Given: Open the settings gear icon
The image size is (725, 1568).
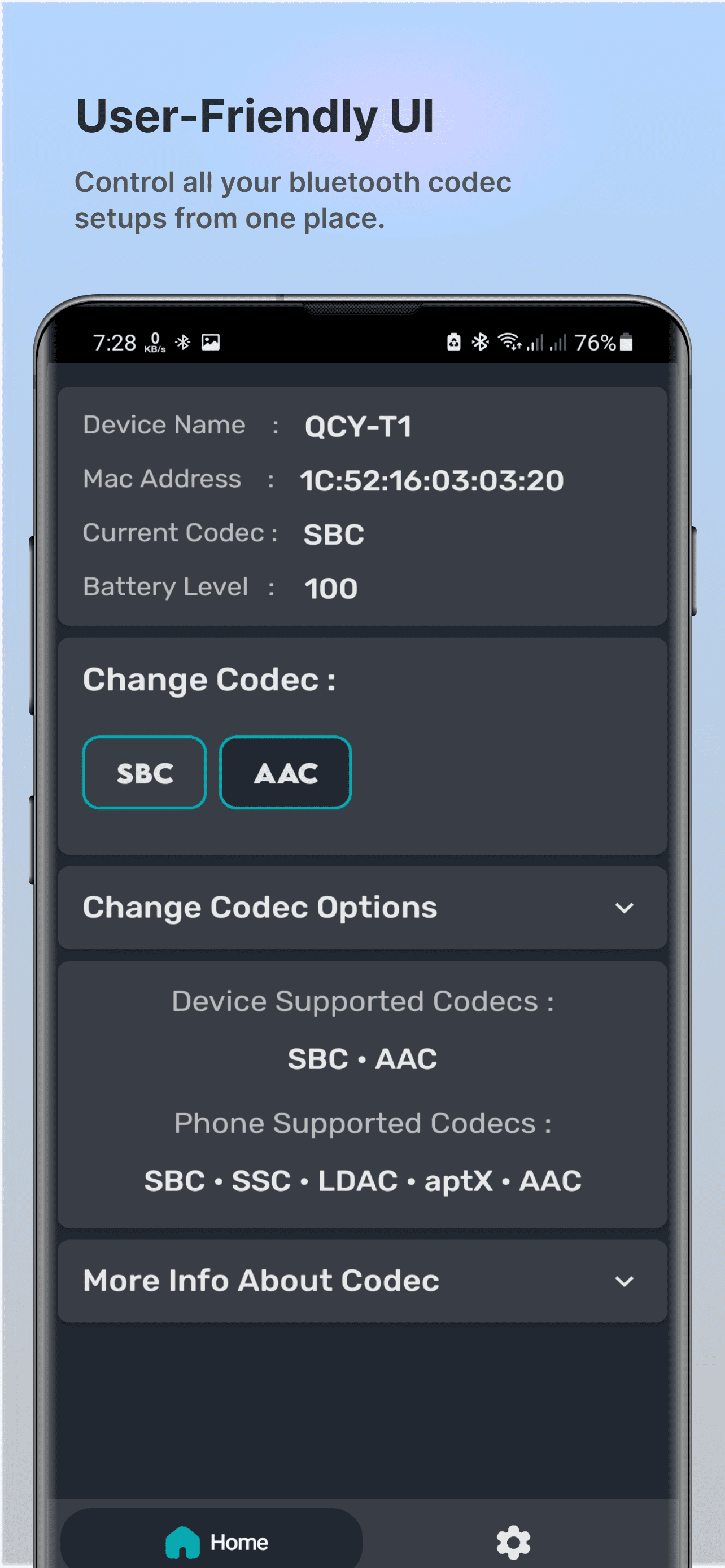Looking at the screenshot, I should (x=513, y=1542).
